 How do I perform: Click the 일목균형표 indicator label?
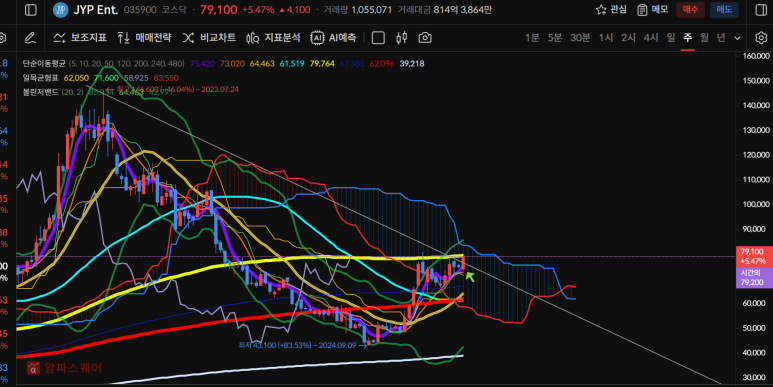[40, 78]
